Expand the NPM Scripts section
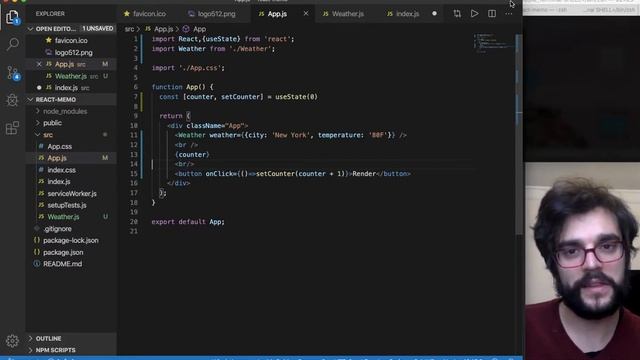This screenshot has width=640, height=360. pyautogui.click(x=52, y=350)
